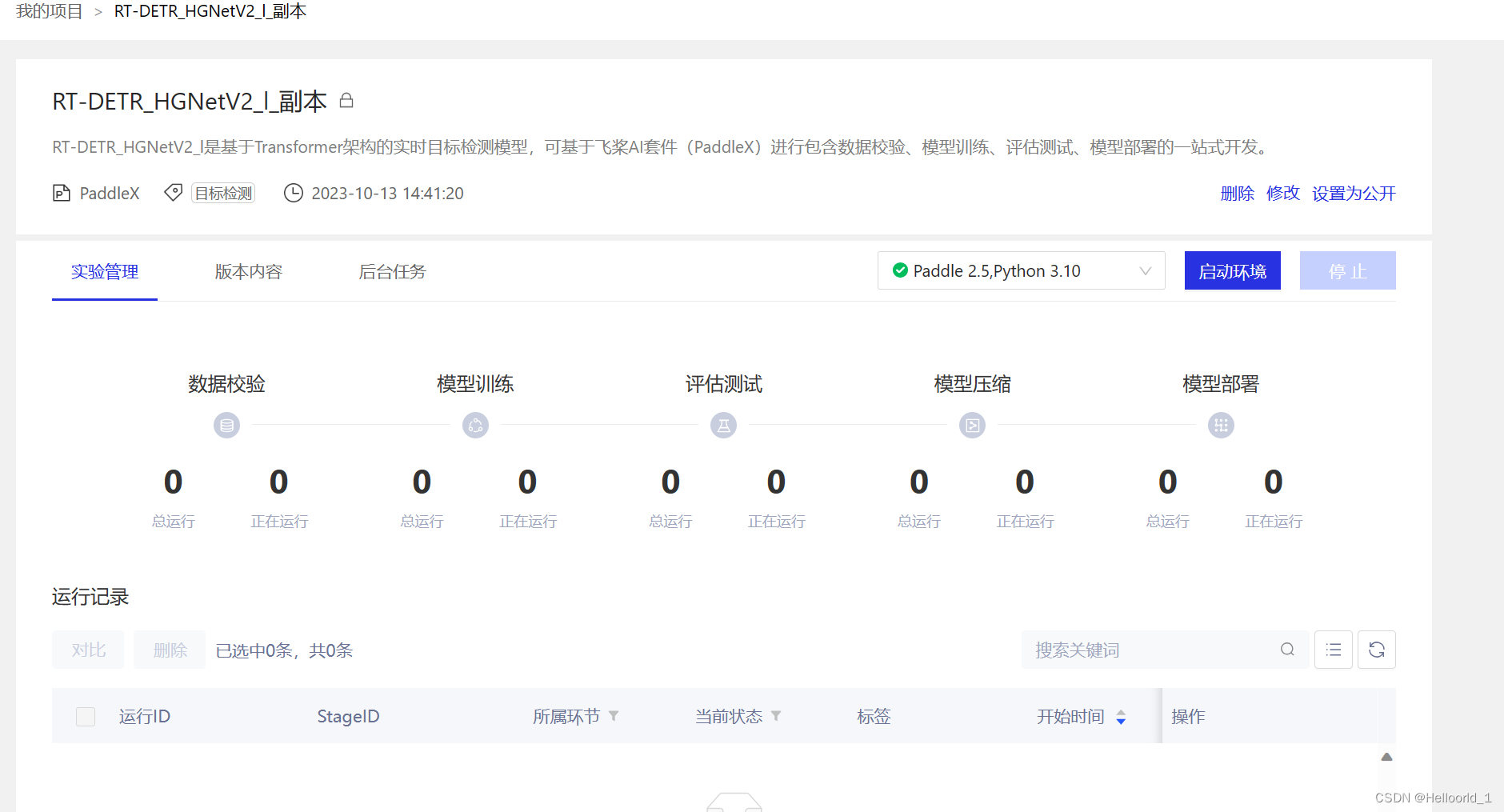
Task: Click the 标签 column header
Action: [x=874, y=716]
